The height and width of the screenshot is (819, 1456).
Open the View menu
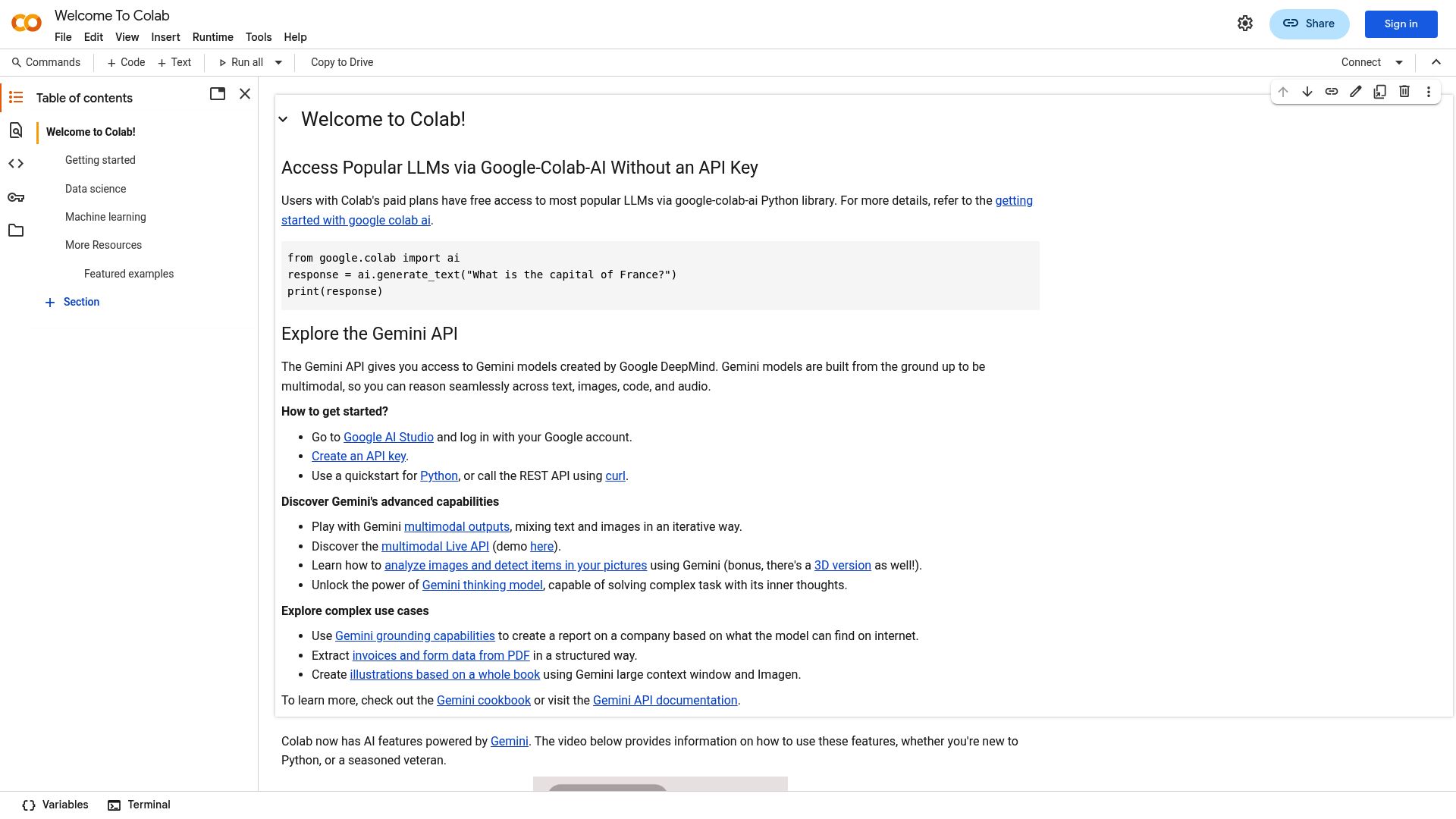pyautogui.click(x=127, y=37)
